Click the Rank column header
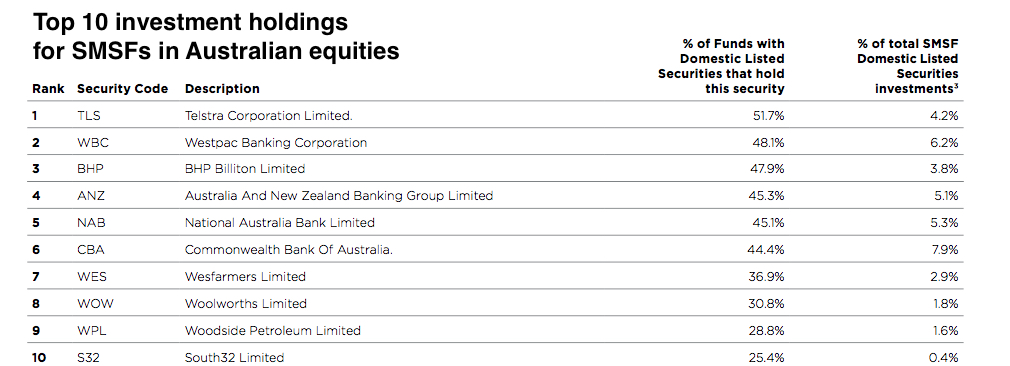Screen dimensions: 1010x366 48,89
